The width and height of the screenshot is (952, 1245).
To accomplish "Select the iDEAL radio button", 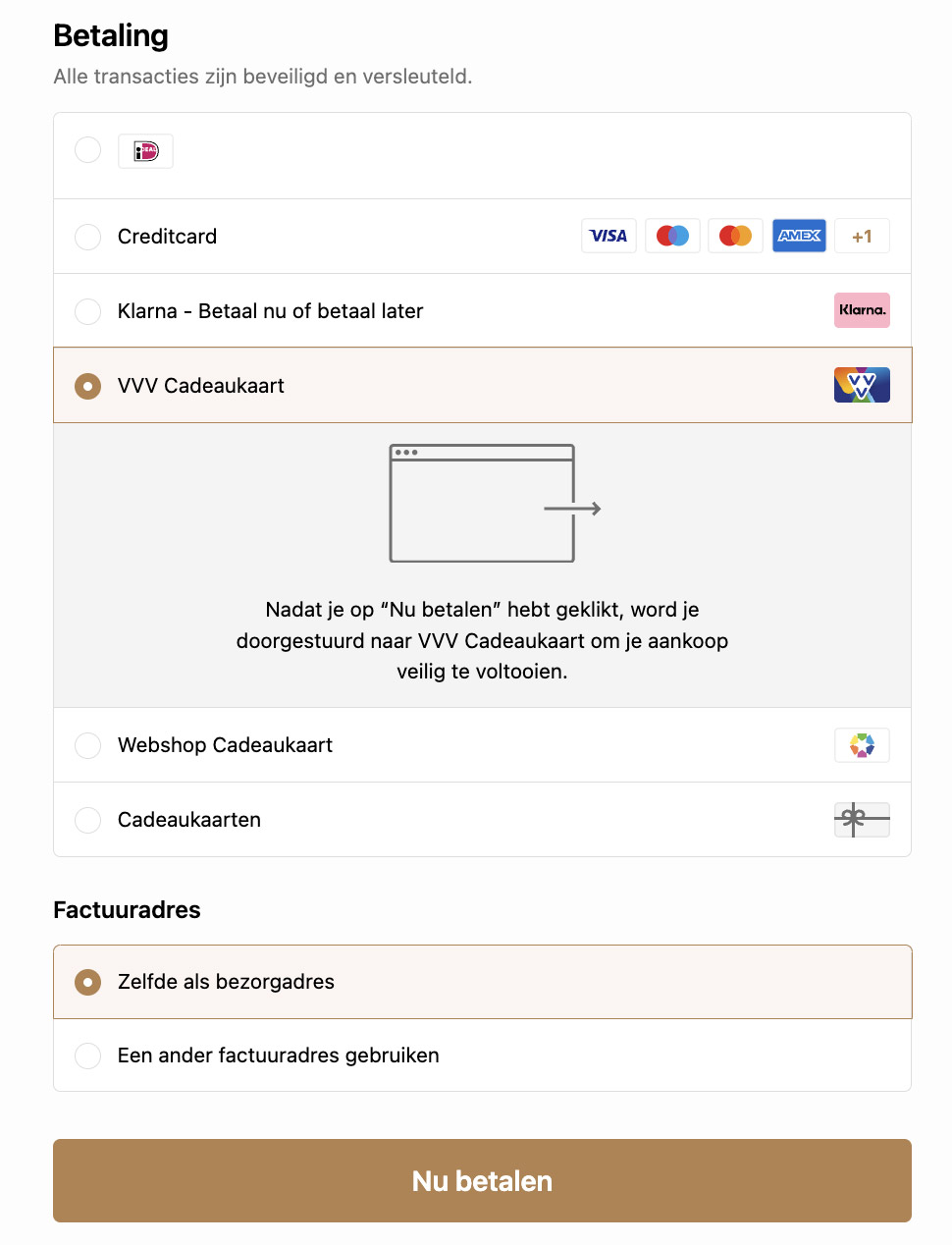I will pyautogui.click(x=88, y=149).
